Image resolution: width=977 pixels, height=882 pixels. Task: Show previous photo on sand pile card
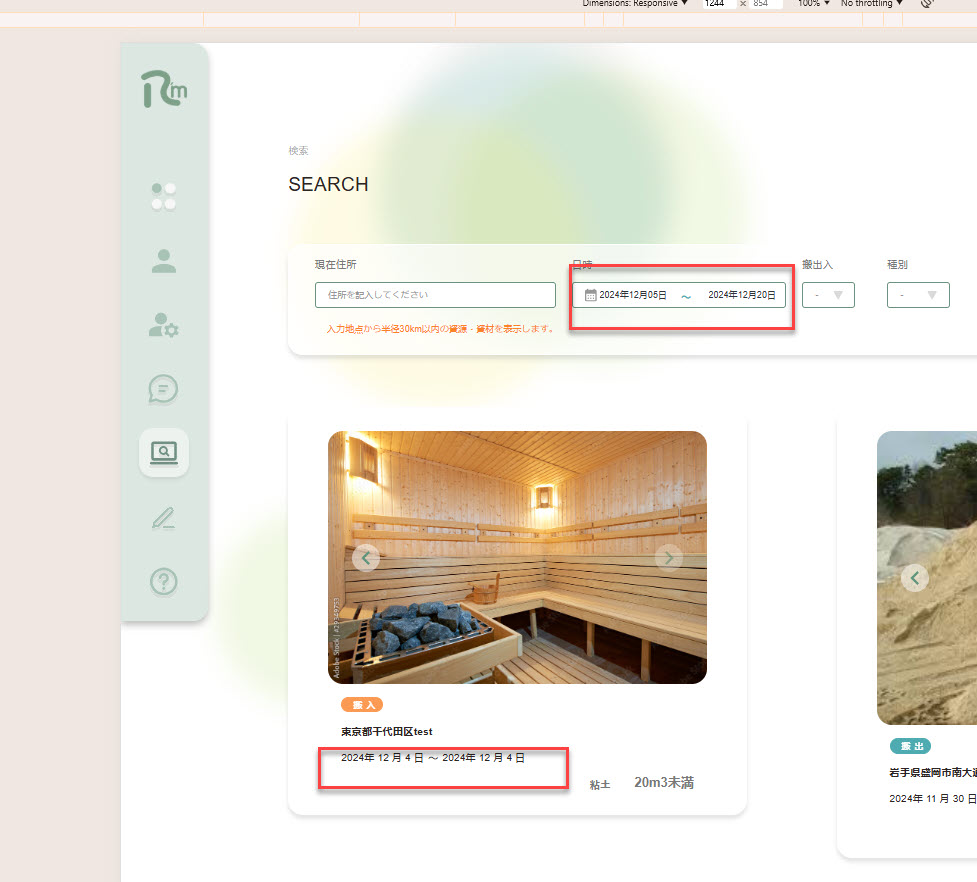coord(915,577)
